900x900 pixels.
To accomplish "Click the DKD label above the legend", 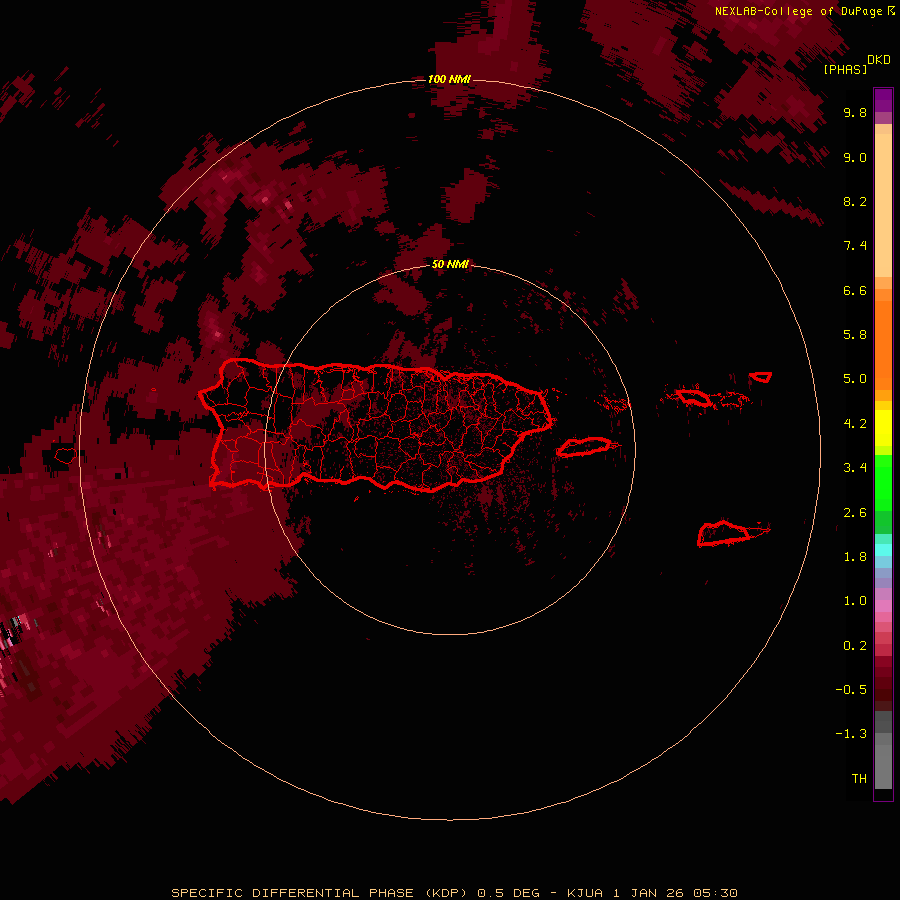I will (879, 60).
